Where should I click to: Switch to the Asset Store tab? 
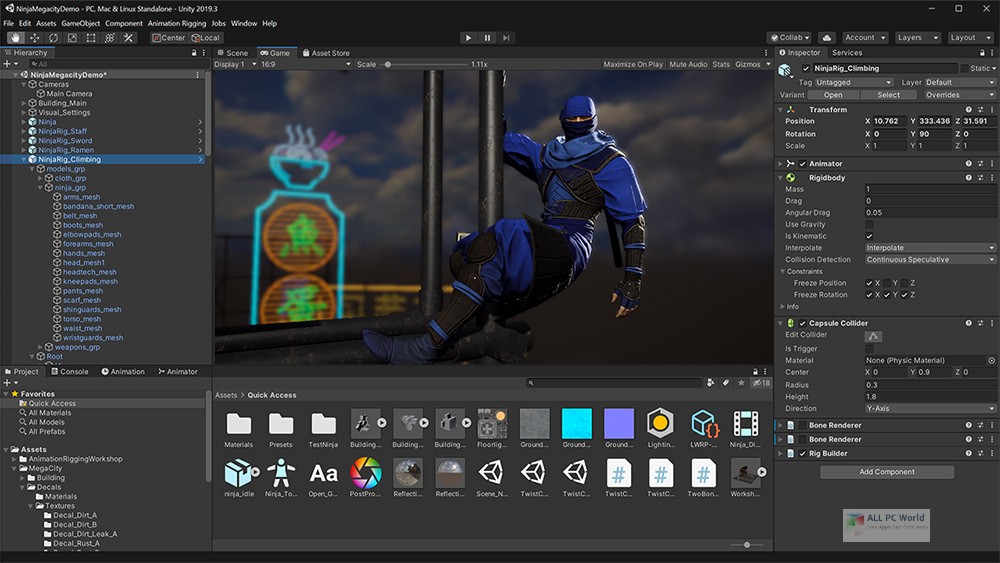[x=326, y=53]
